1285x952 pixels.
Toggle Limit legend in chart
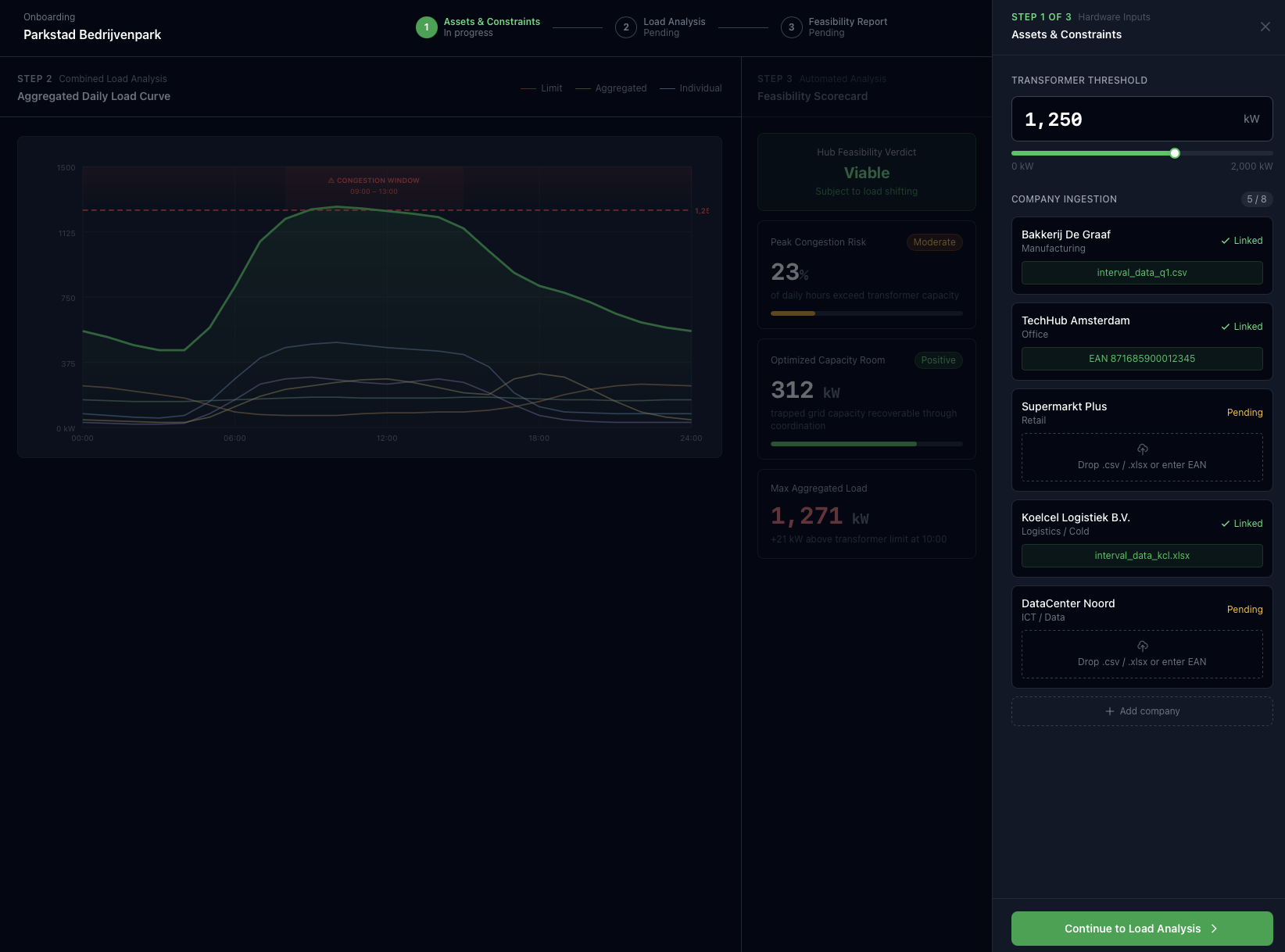[542, 88]
